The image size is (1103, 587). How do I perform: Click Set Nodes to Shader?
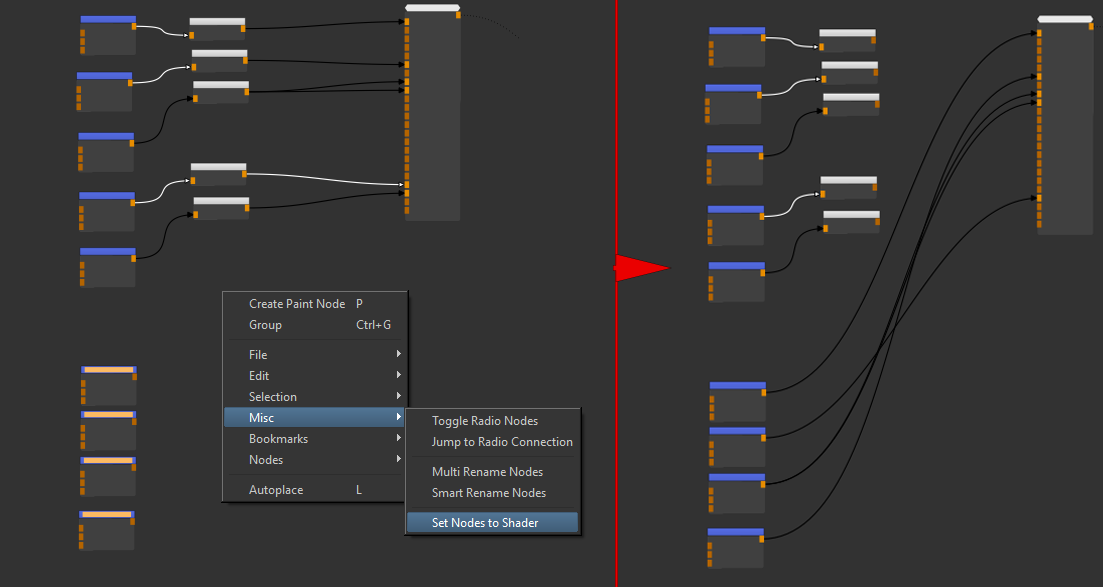click(x=485, y=523)
